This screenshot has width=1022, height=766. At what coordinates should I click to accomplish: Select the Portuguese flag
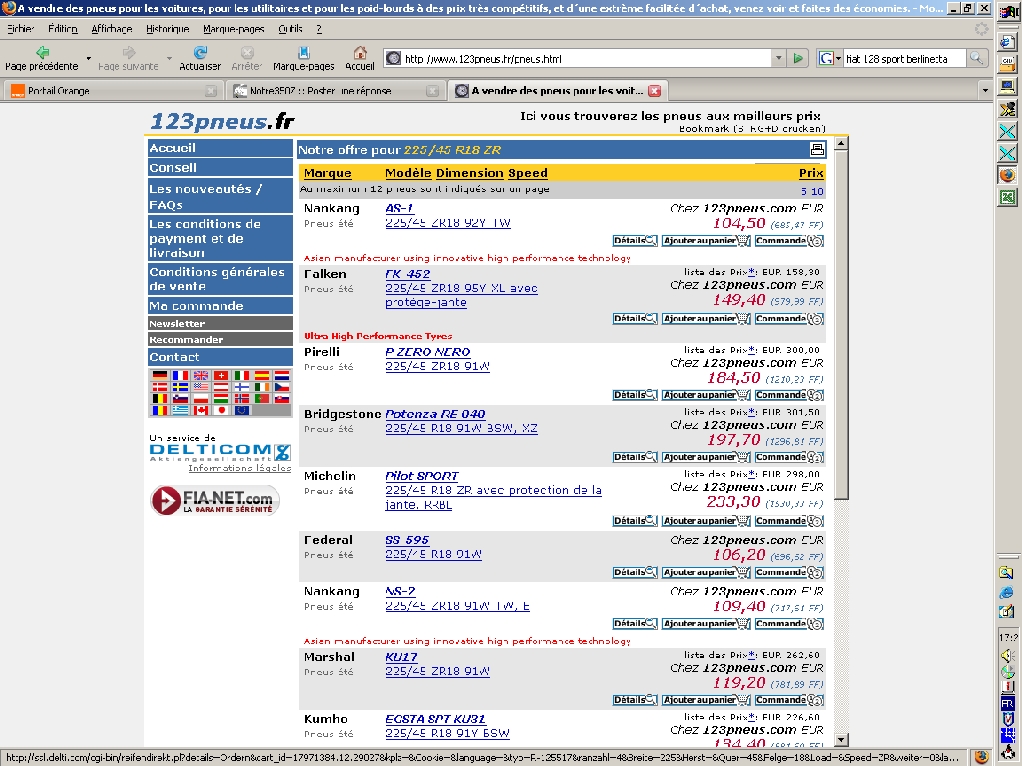pyautogui.click(x=261, y=399)
